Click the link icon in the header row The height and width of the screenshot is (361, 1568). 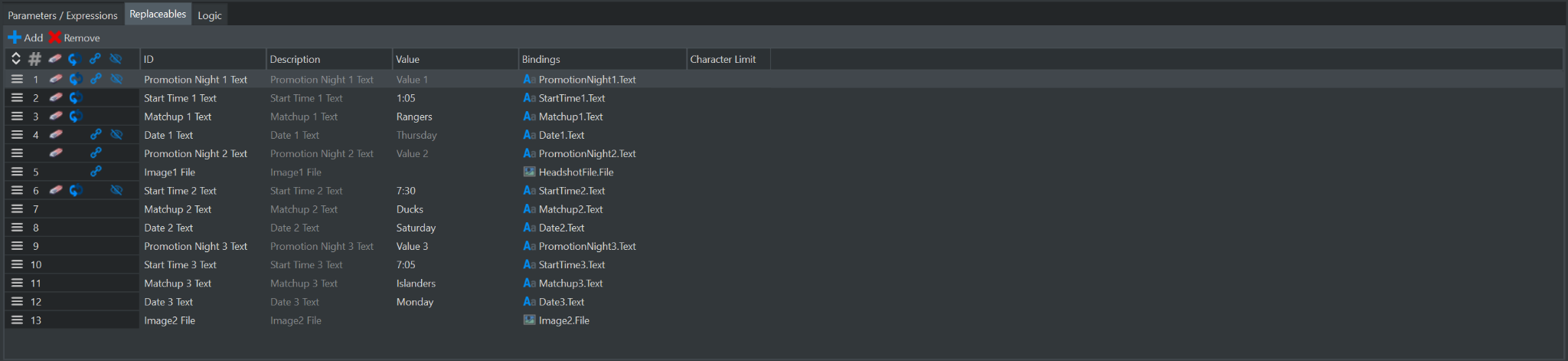pyautogui.click(x=96, y=59)
